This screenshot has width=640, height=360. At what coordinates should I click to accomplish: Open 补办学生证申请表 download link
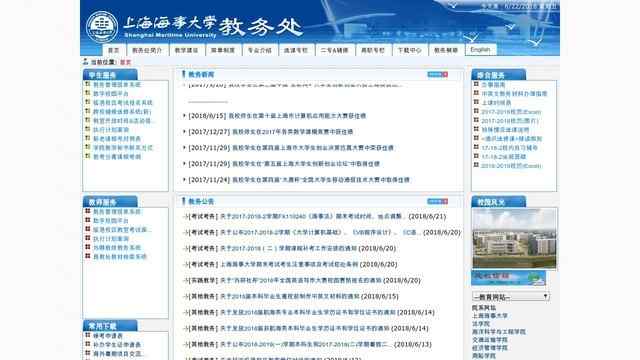[x=117, y=345]
